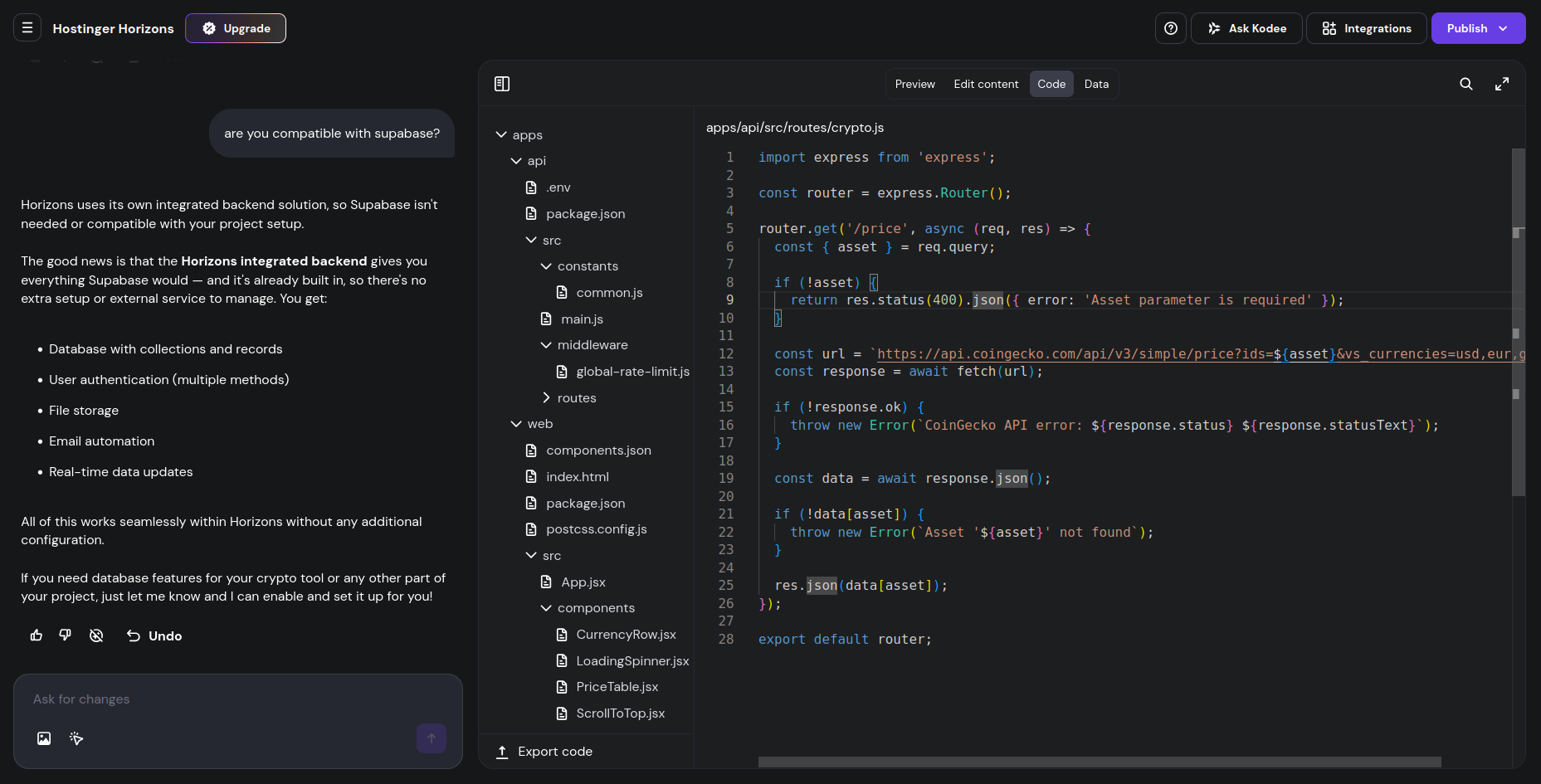This screenshot has width=1541, height=784.
Task: Collapse the apps folder
Action: pos(519,135)
